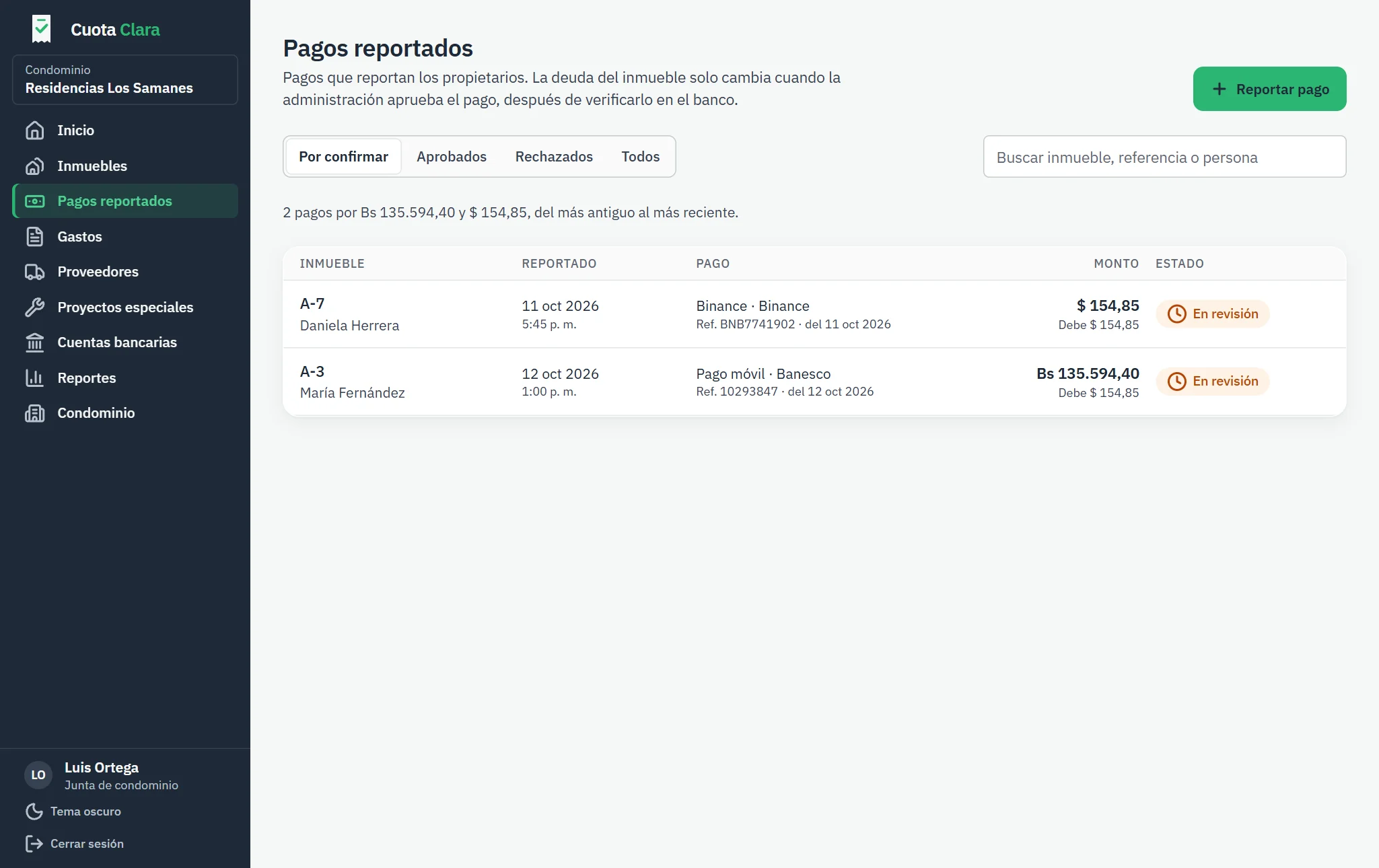Image resolution: width=1379 pixels, height=868 pixels.
Task: Click the Reportes bar chart icon
Action: [35, 378]
